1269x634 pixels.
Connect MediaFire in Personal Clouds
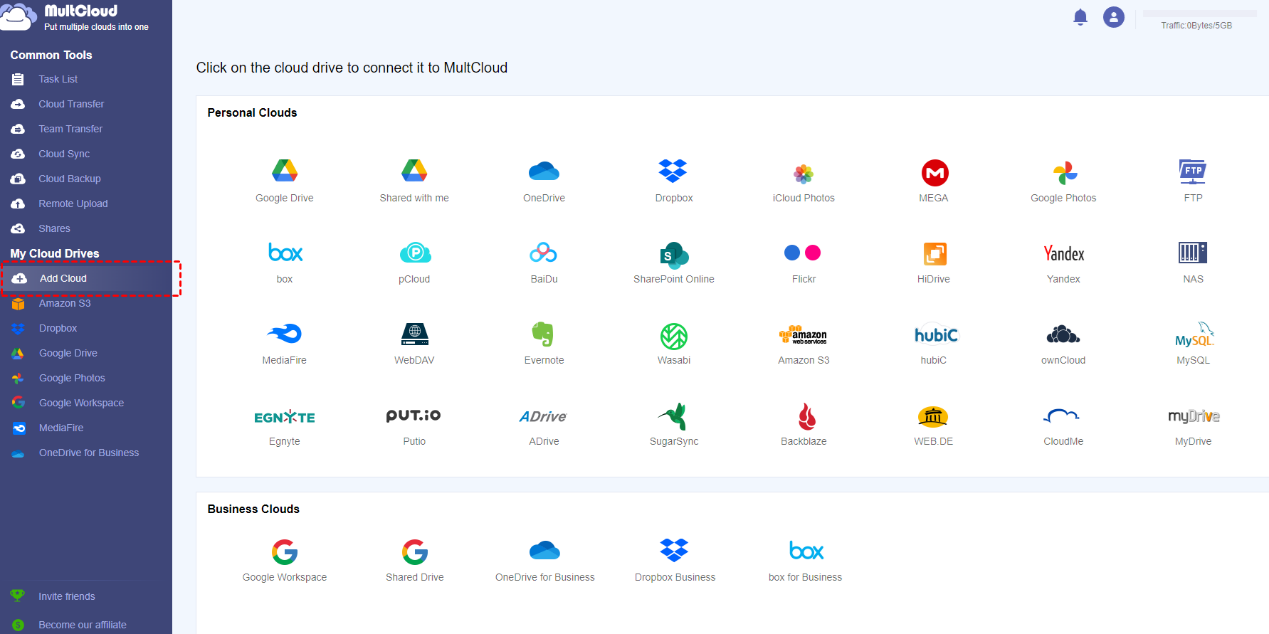[284, 343]
